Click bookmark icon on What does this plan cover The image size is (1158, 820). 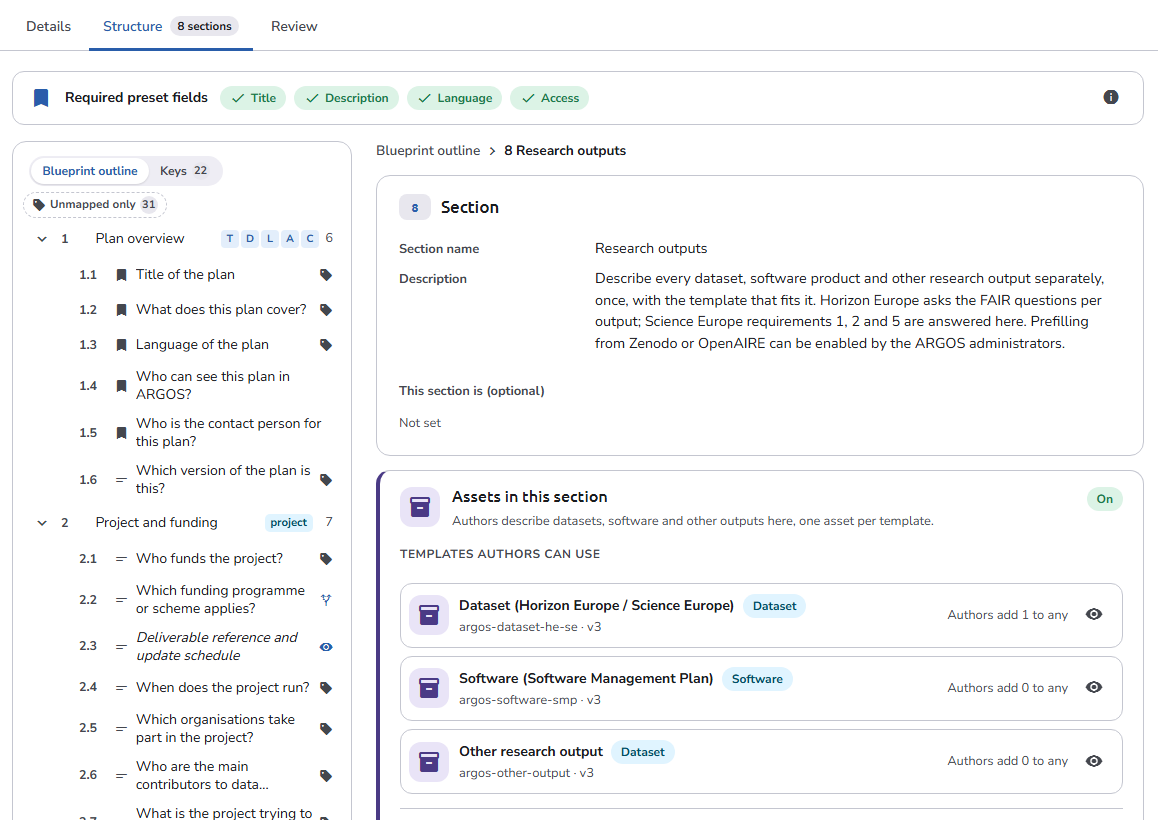(x=121, y=310)
